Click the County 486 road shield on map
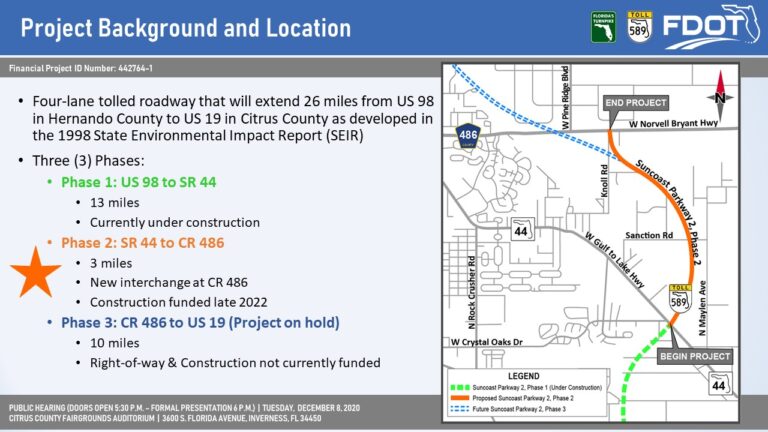Screen dimensions: 768x432 coord(468,136)
